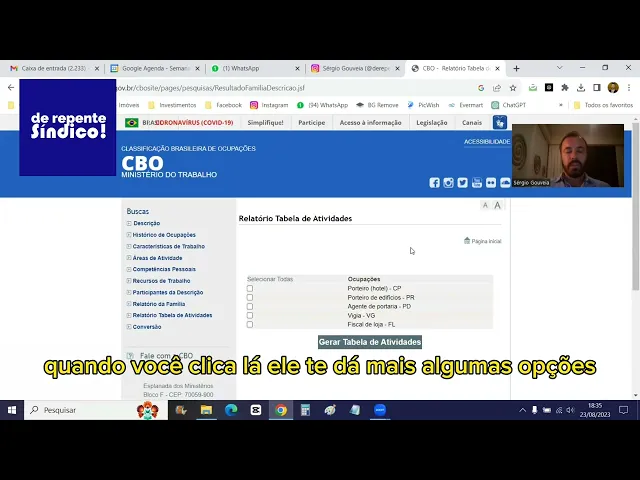The width and height of the screenshot is (640, 480).
Task: Click the Coronavírus (COVID-19) link
Action: (x=195, y=122)
